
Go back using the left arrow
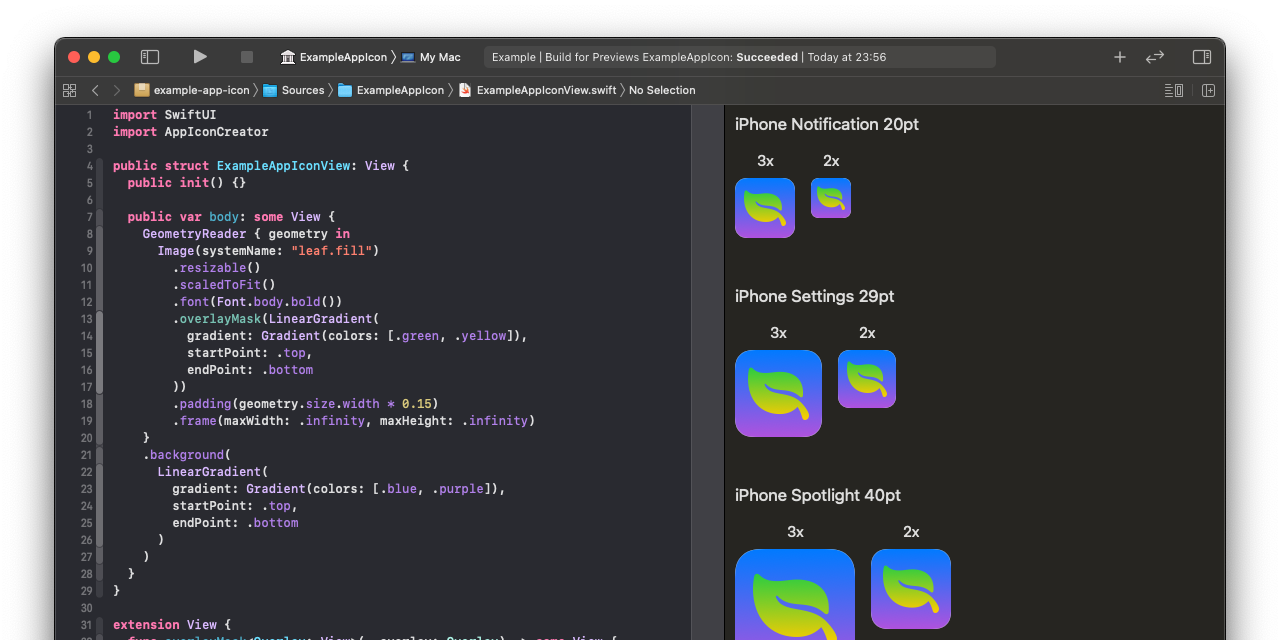(95, 90)
